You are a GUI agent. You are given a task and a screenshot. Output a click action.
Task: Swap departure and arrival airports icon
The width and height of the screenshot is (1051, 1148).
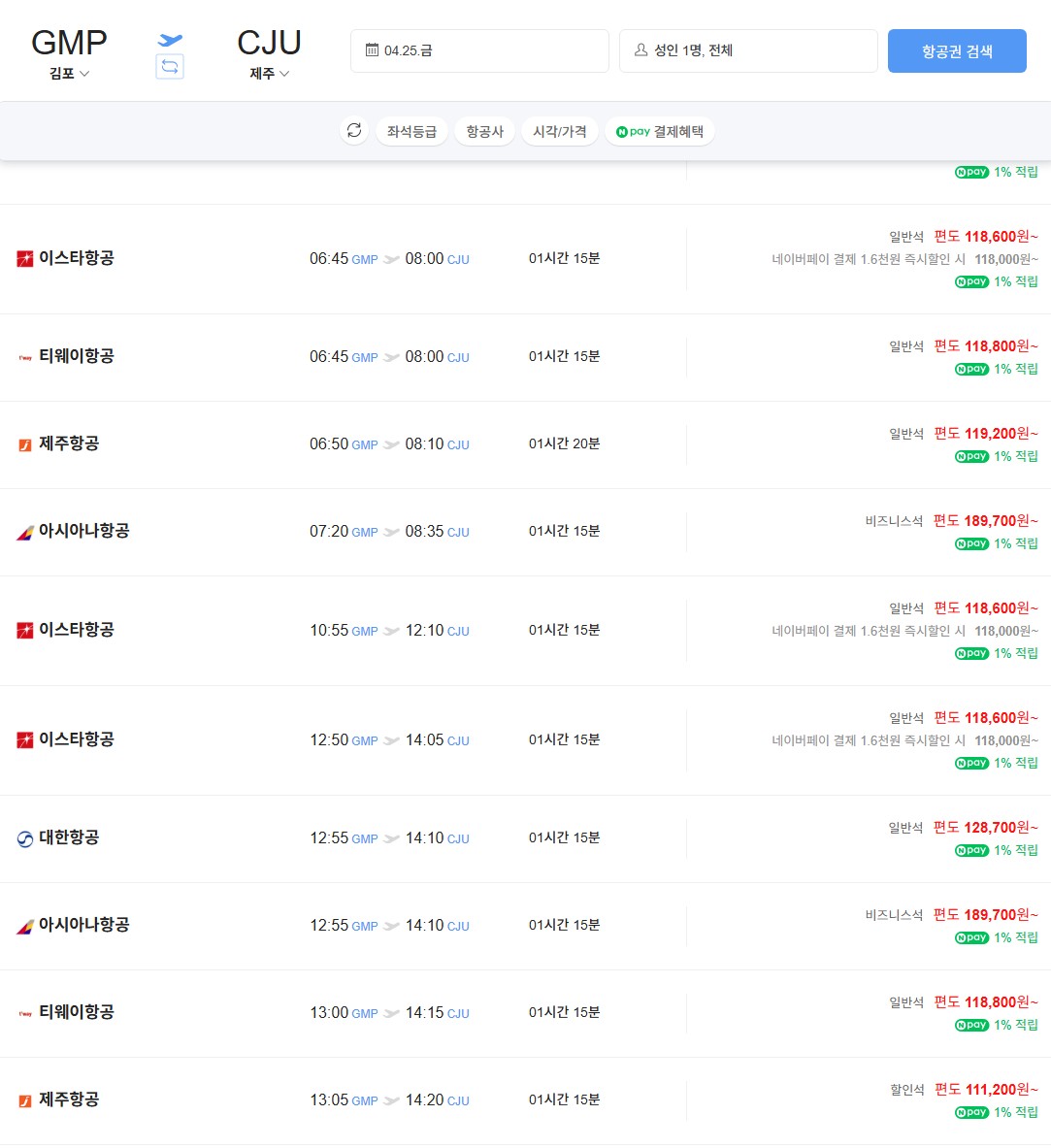point(169,67)
